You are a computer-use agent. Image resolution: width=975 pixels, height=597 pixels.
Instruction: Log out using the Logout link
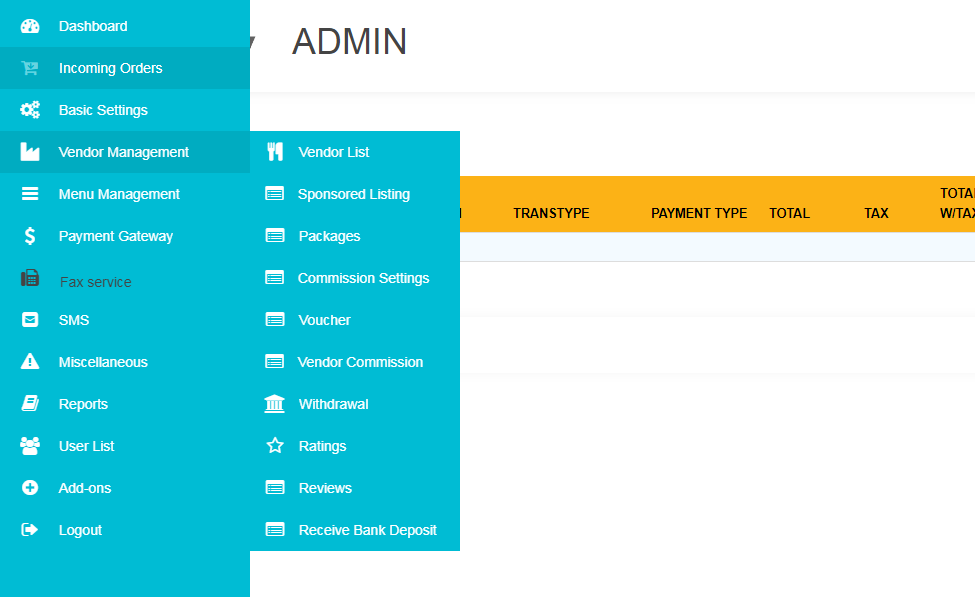pyautogui.click(x=80, y=530)
